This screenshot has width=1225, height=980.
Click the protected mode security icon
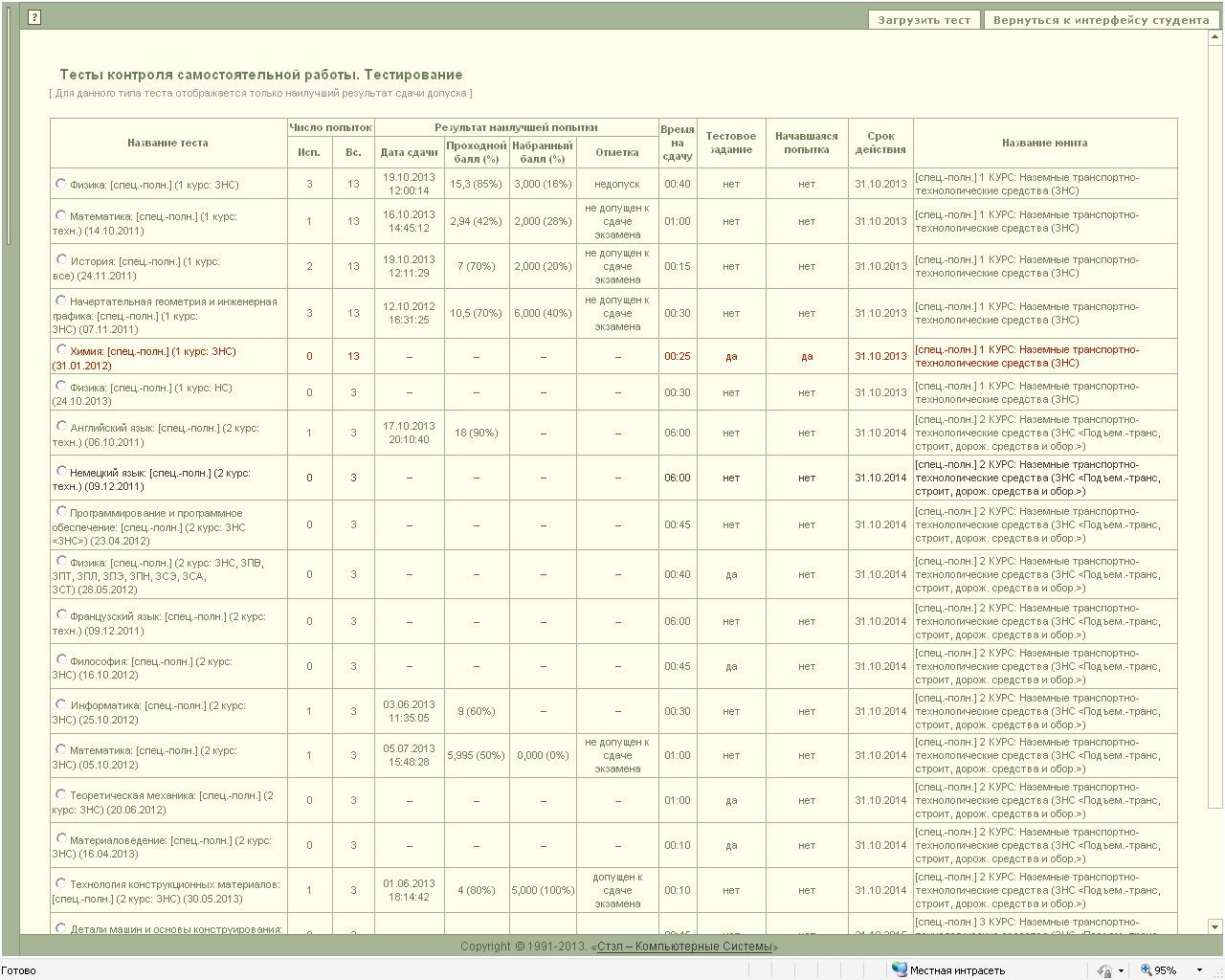coord(1104,969)
